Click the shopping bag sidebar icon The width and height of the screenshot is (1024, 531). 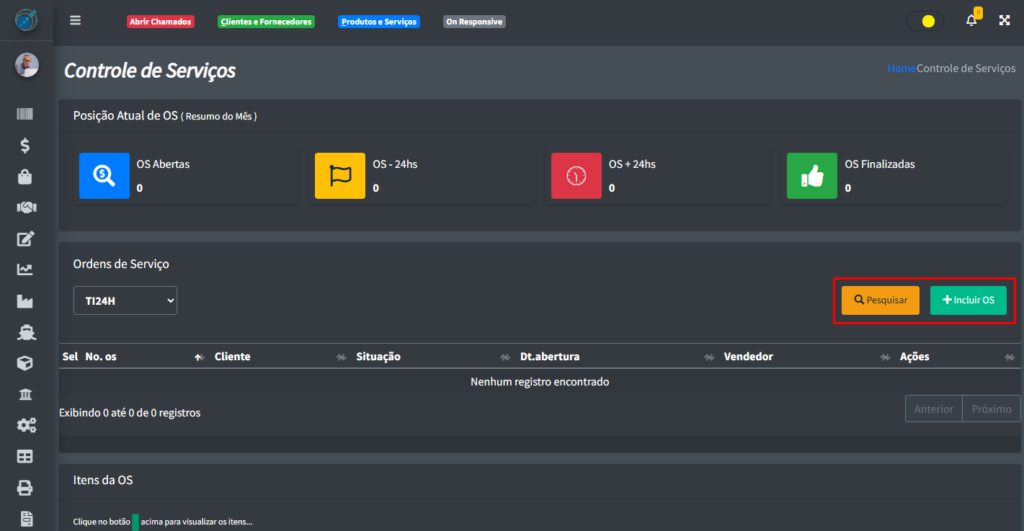point(25,177)
